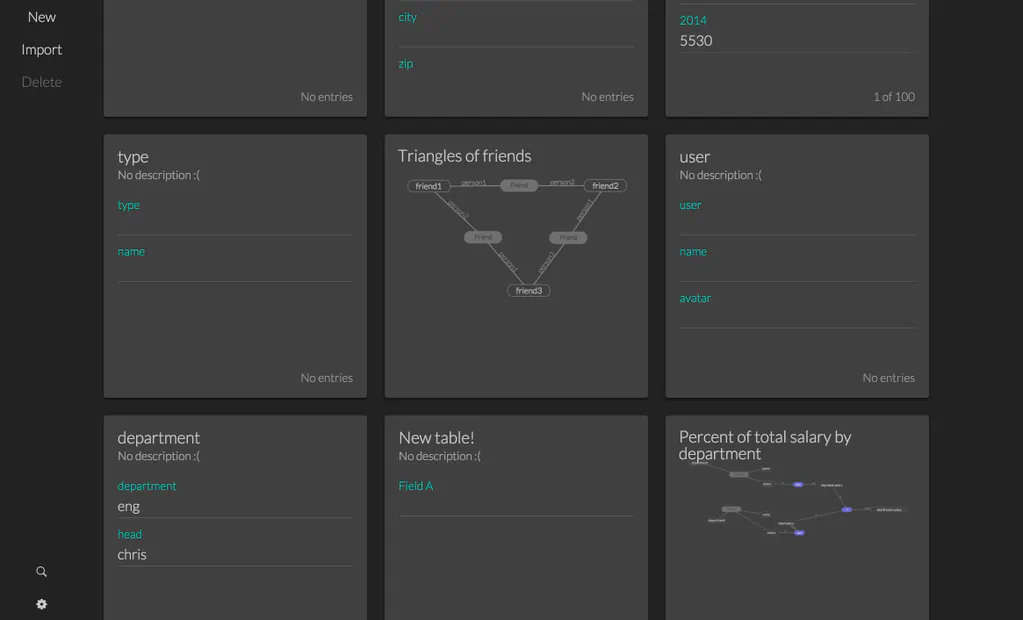Open the New table! card title
The height and width of the screenshot is (620, 1023).
(436, 437)
